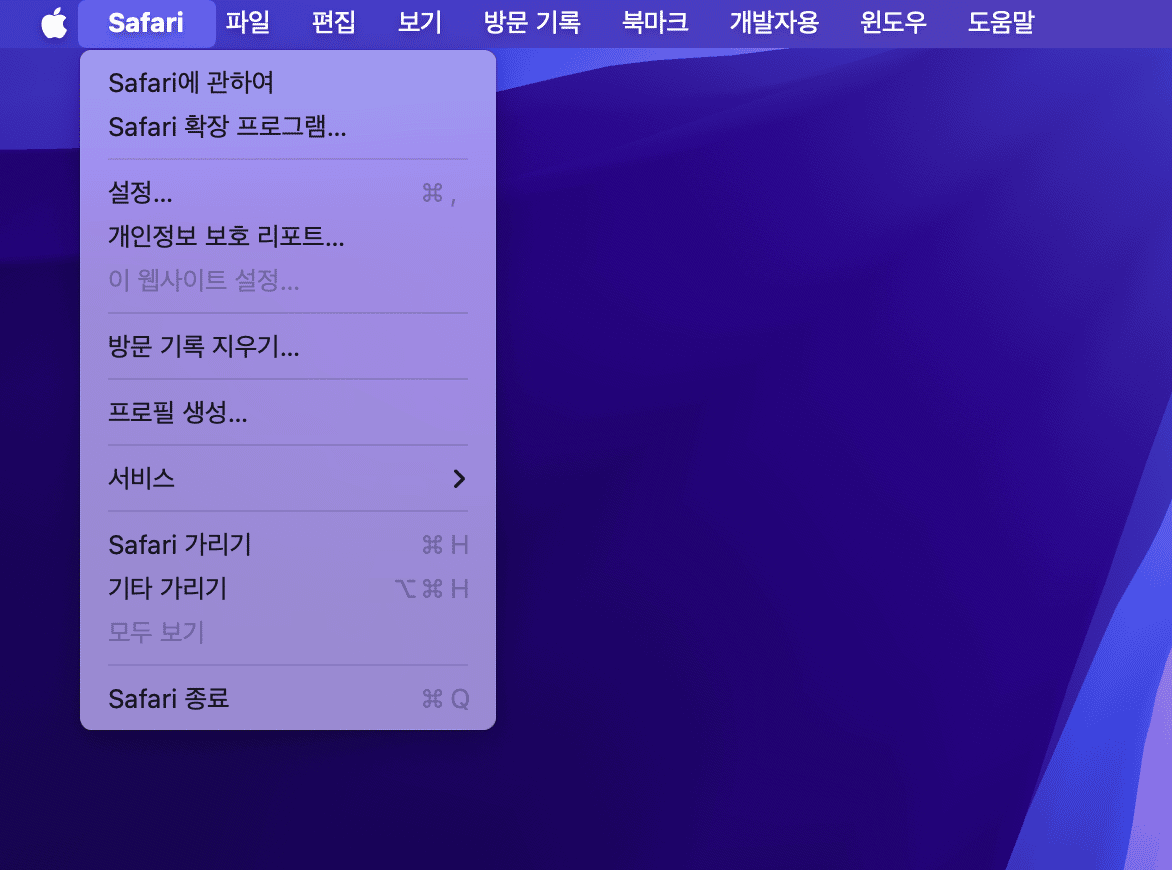Open the 방문 기록 menu
Screen dimensions: 1172x870
point(531,23)
